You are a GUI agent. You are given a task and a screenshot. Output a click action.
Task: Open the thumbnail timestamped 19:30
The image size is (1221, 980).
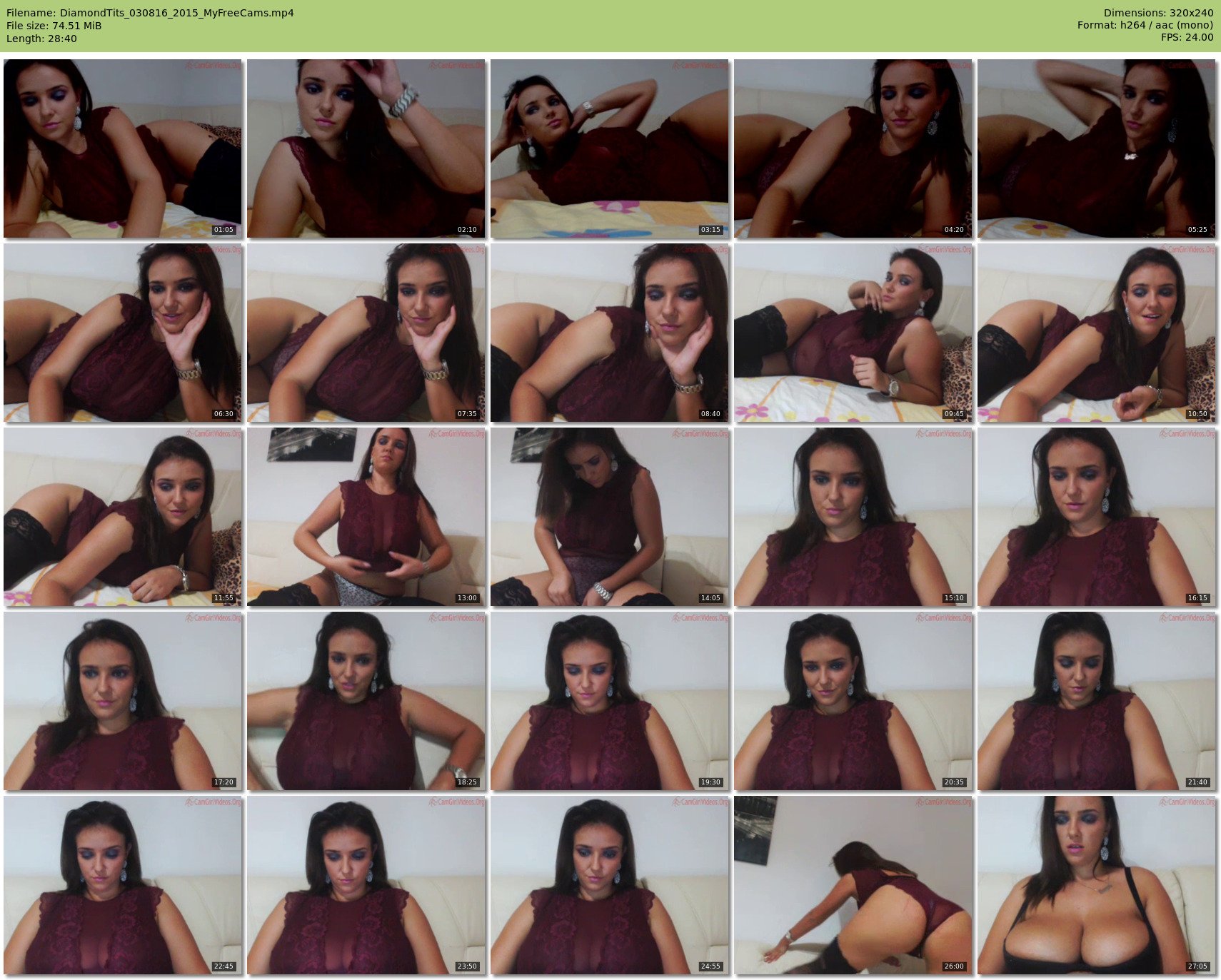[x=609, y=701]
